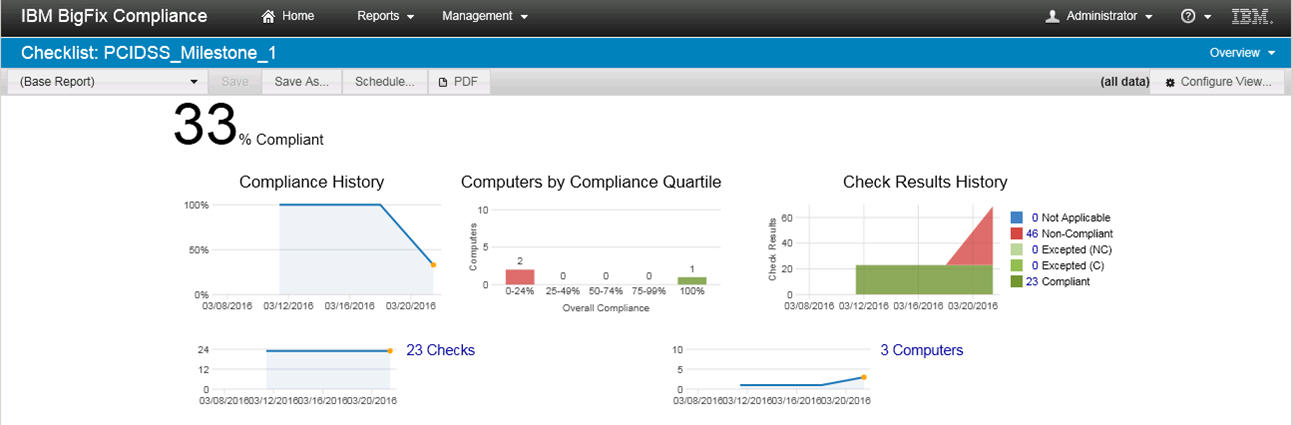Expand the Base Report selector
This screenshot has height=425, width=1293.
[109, 82]
